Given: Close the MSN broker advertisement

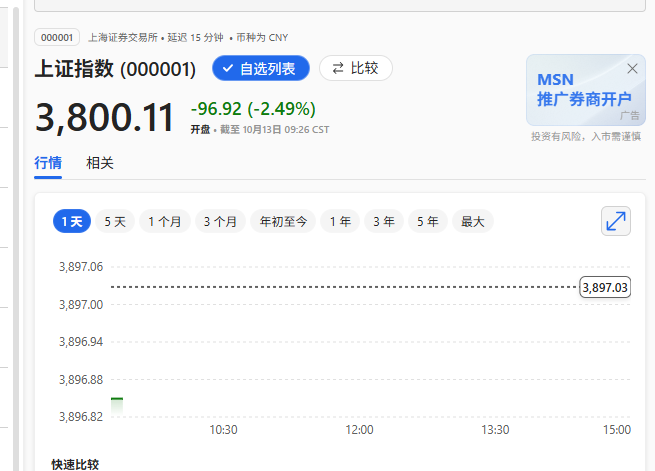Looking at the screenshot, I should (632, 68).
